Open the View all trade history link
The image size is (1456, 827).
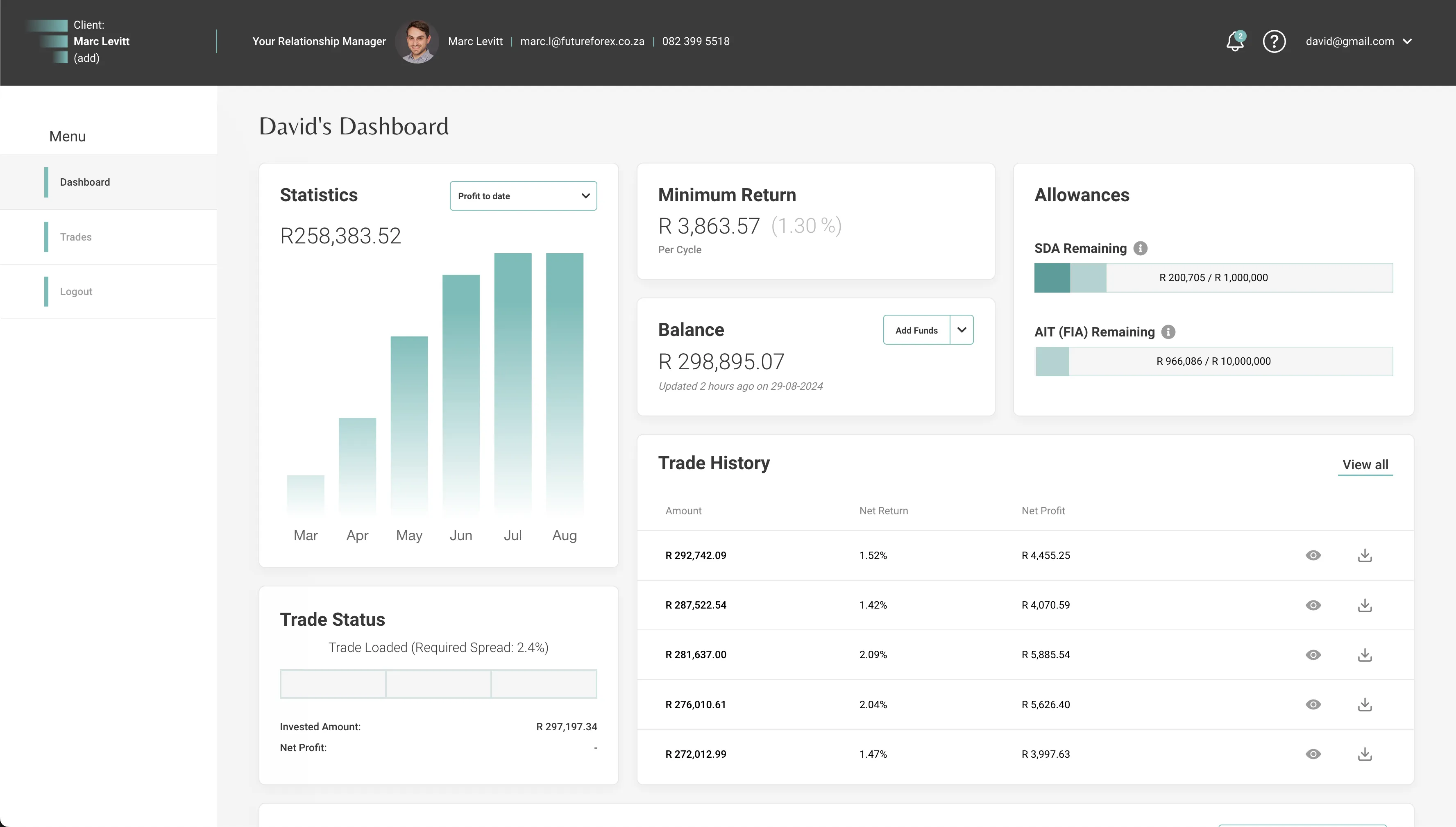click(1365, 465)
